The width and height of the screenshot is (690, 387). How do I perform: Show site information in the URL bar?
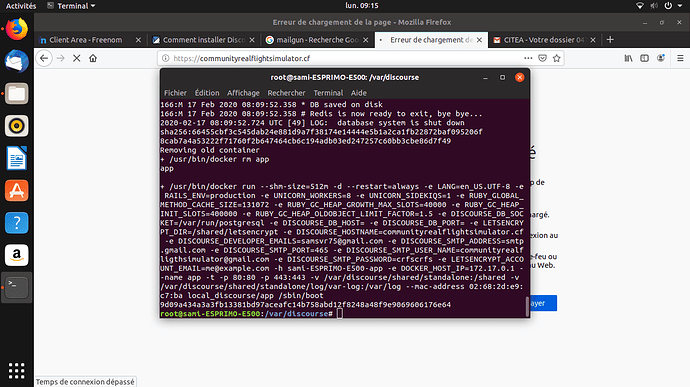[165, 58]
